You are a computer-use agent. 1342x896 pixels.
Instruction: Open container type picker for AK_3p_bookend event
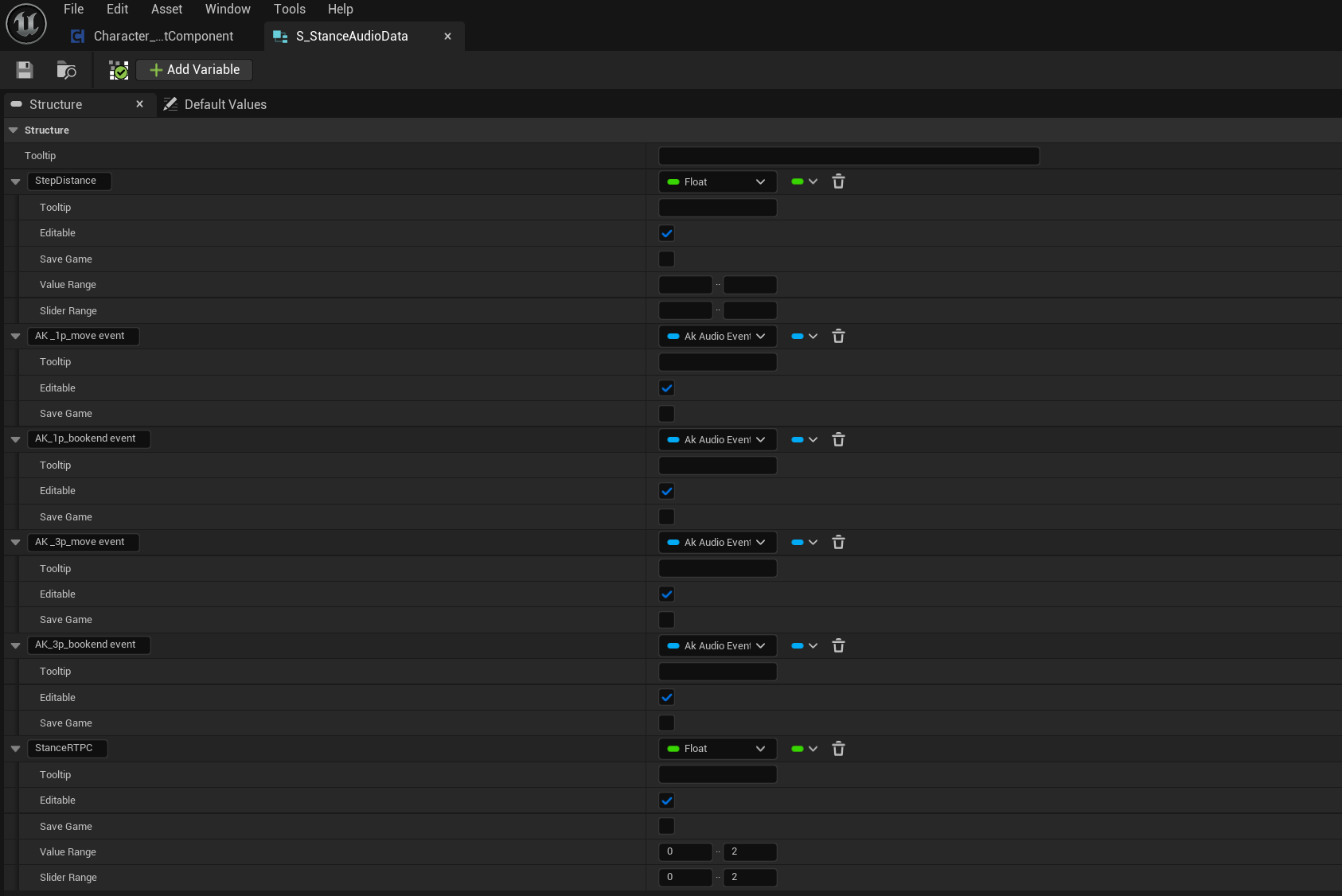point(804,645)
